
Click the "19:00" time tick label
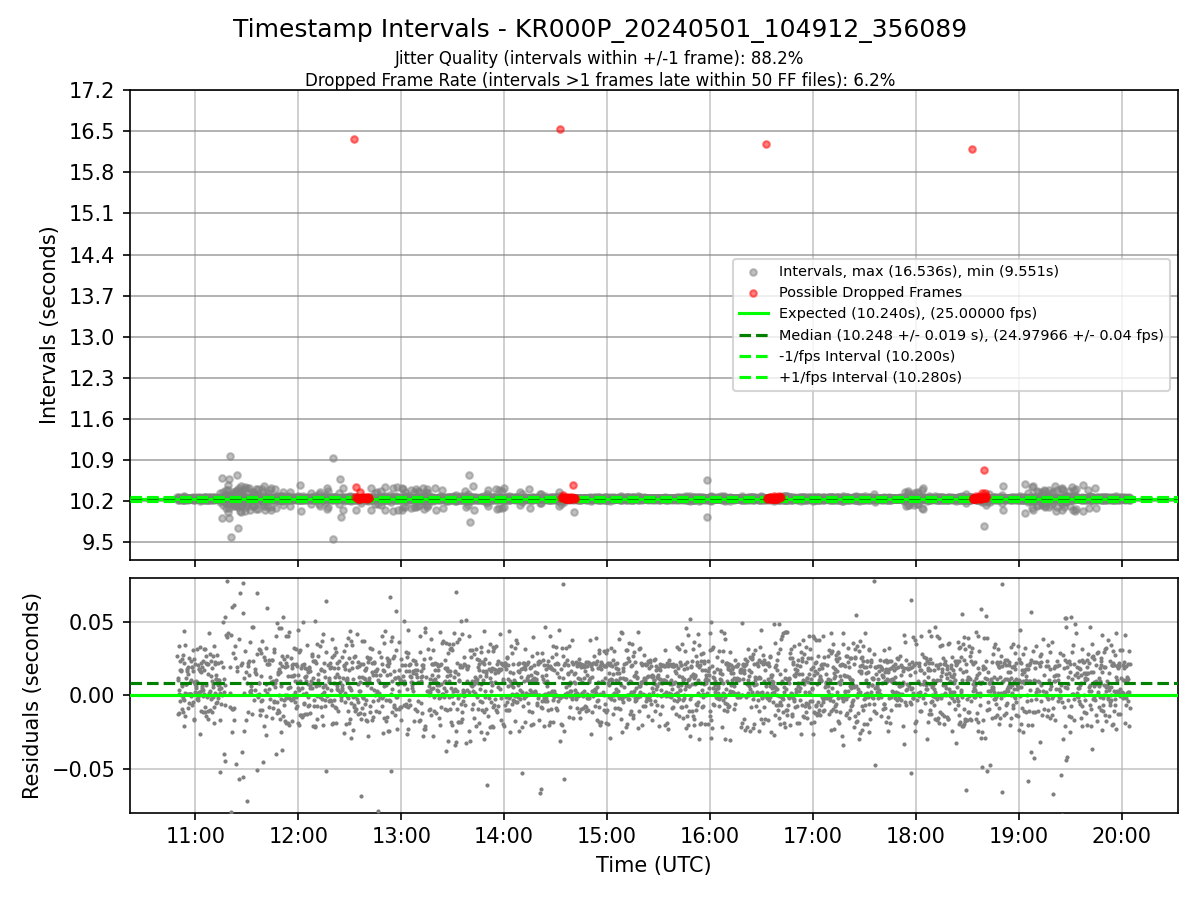coord(1019,834)
